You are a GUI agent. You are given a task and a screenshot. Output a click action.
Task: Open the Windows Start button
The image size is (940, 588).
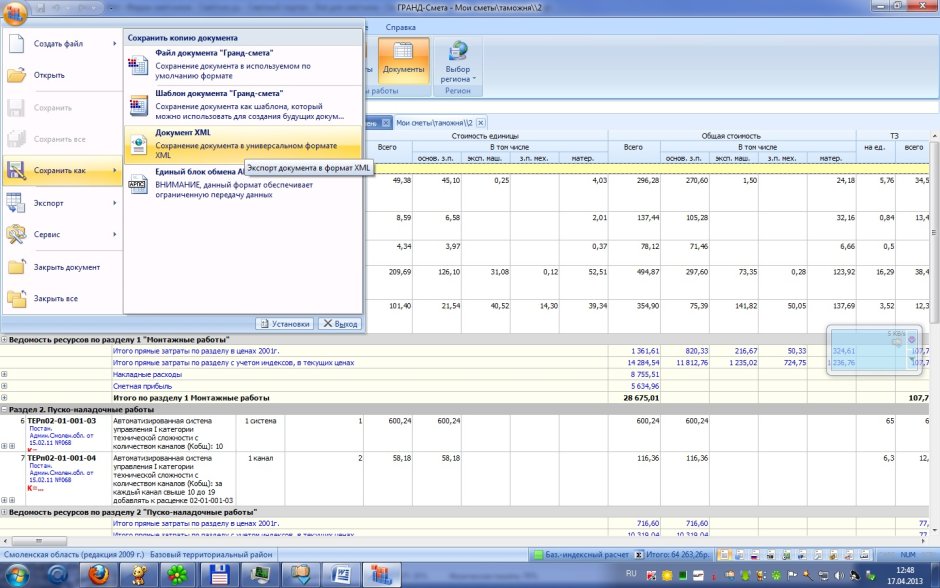pyautogui.click(x=16, y=575)
